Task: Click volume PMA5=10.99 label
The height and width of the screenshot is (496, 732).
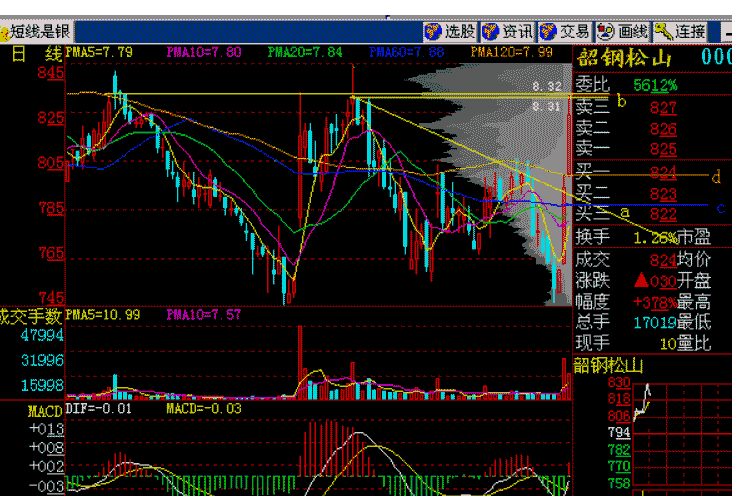Action: pos(103,315)
